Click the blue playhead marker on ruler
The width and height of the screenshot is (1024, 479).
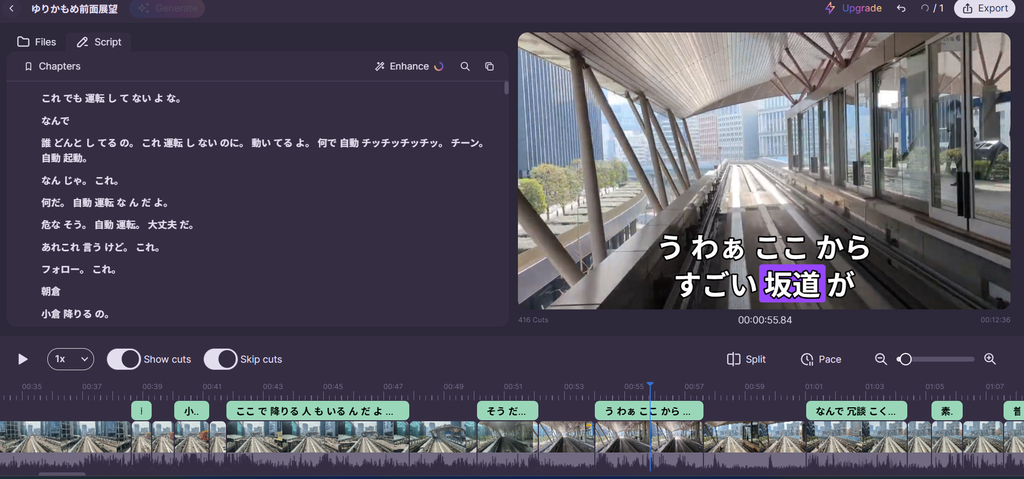click(x=650, y=386)
